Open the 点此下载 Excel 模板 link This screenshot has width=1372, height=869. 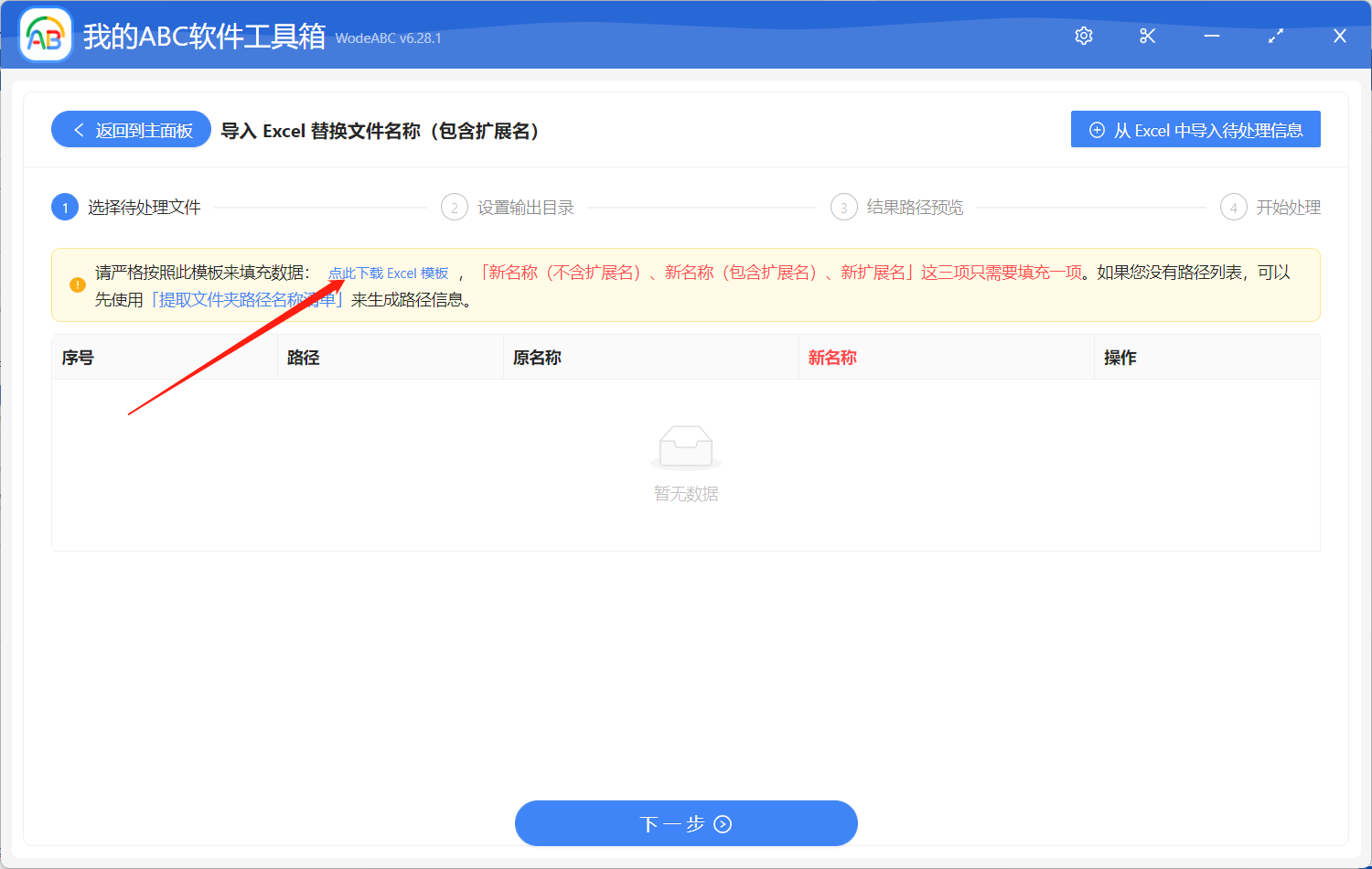pyautogui.click(x=389, y=273)
